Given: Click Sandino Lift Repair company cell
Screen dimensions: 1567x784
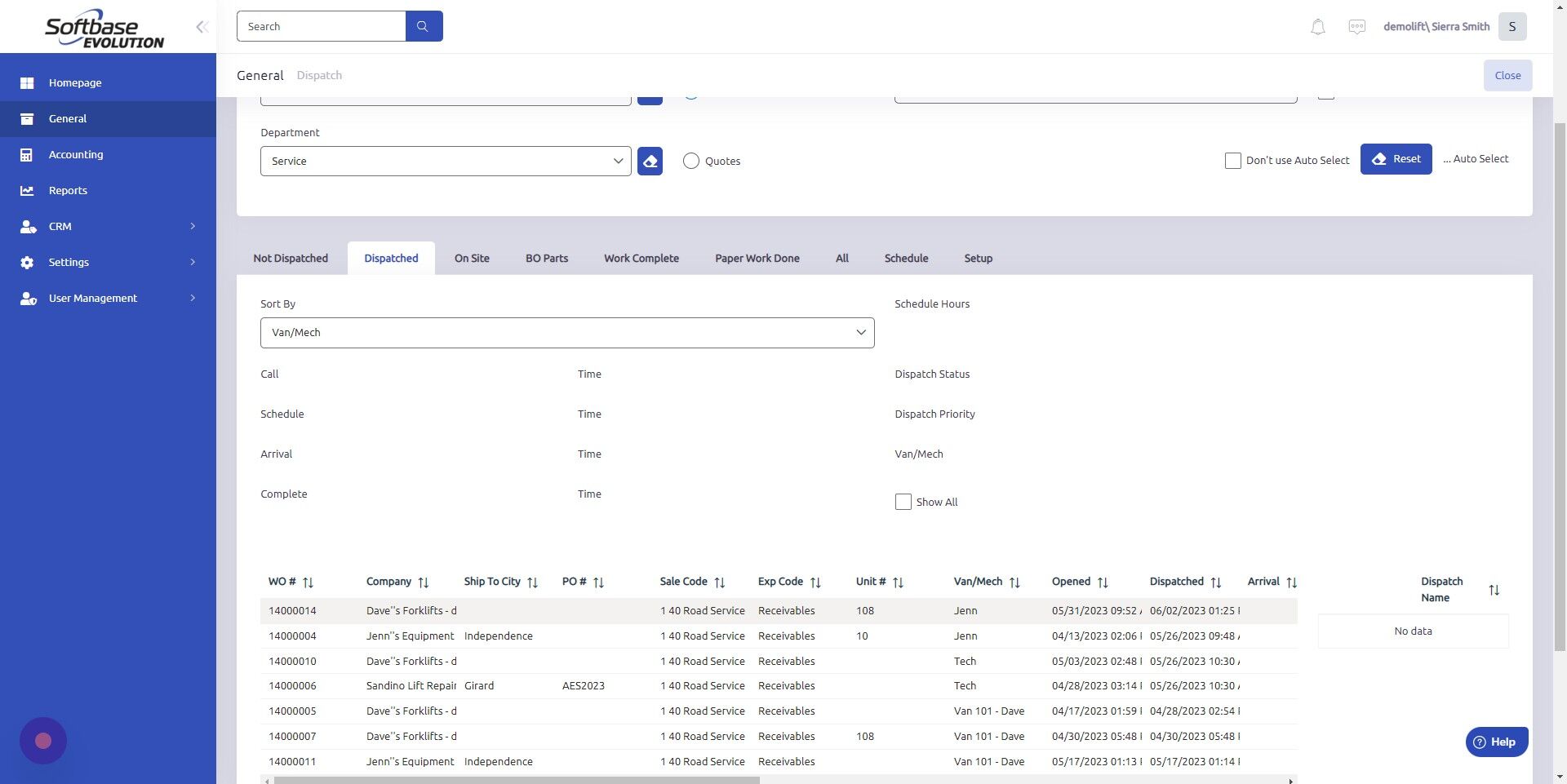Looking at the screenshot, I should click(x=411, y=686).
